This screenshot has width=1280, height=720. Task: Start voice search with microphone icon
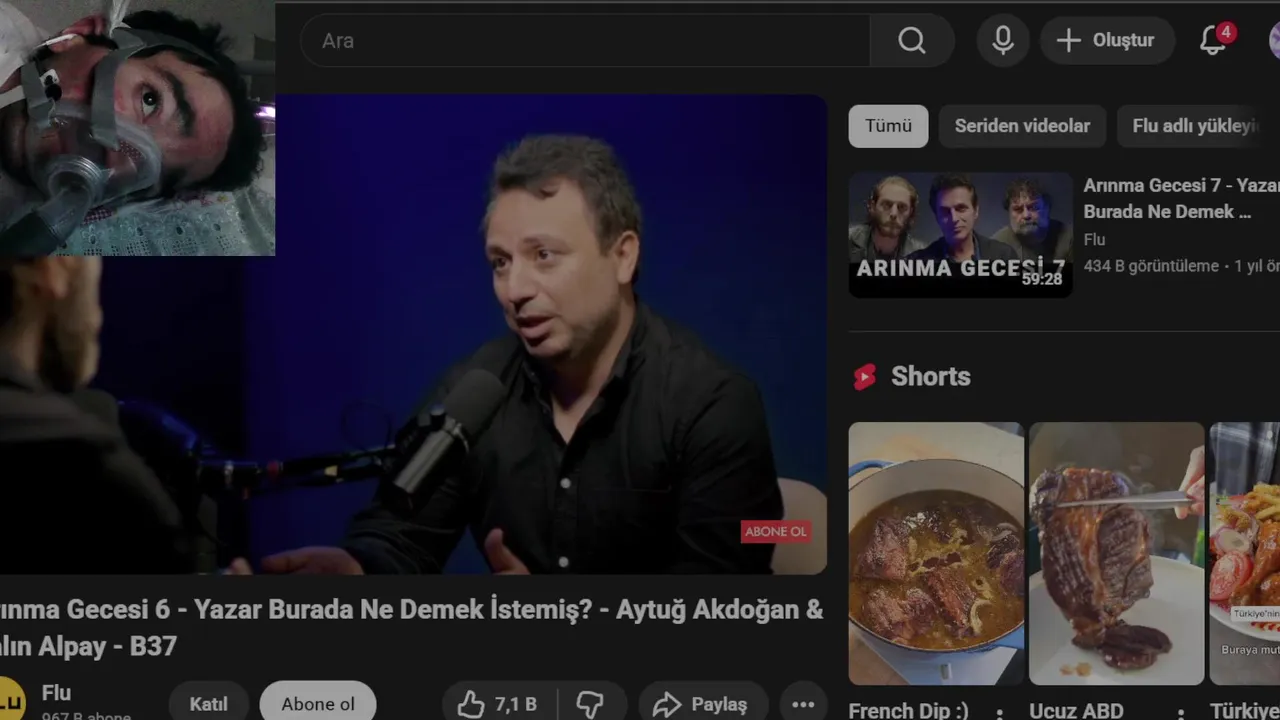coord(1003,40)
